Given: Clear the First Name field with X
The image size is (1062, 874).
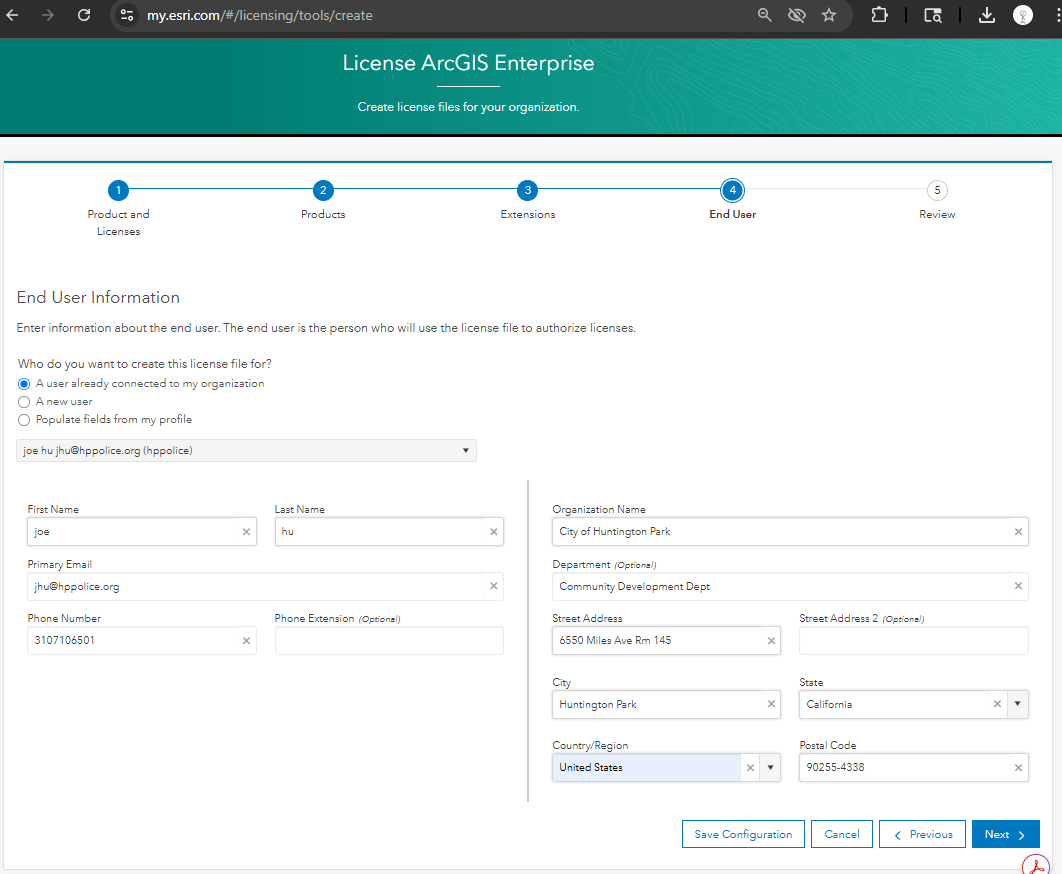Looking at the screenshot, I should click(246, 532).
